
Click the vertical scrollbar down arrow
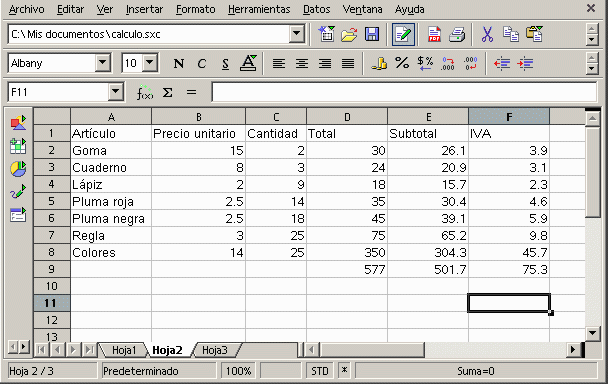592,333
